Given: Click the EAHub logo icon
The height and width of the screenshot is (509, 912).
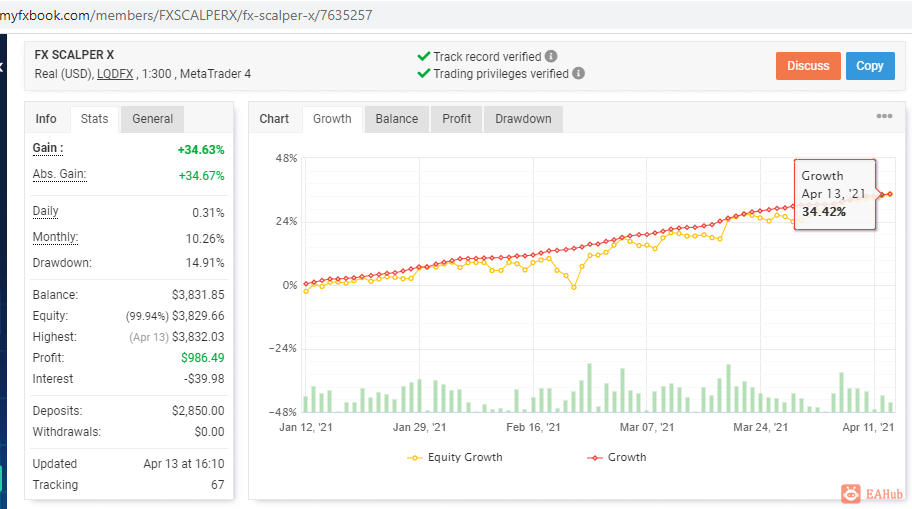Looking at the screenshot, I should (x=850, y=494).
